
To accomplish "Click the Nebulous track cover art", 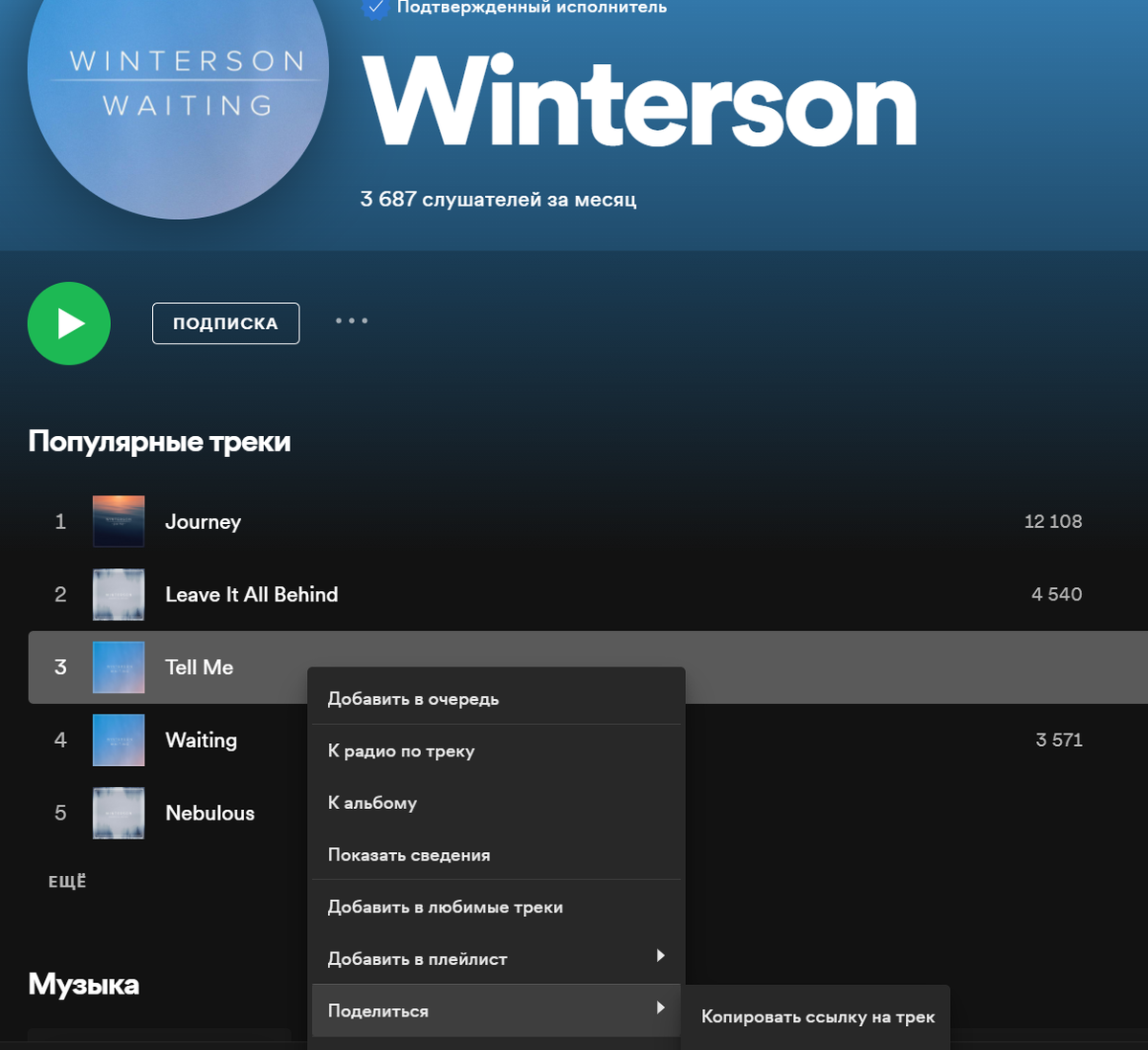I will (119, 813).
